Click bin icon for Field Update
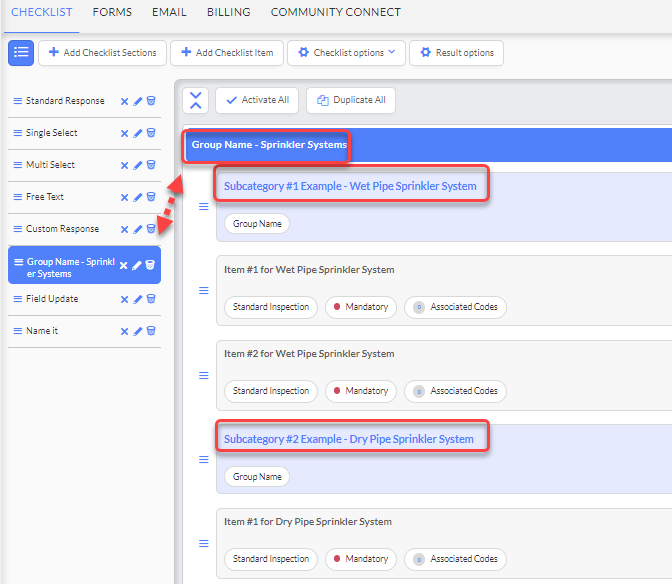Image resolution: width=672 pixels, height=584 pixels. click(x=151, y=299)
